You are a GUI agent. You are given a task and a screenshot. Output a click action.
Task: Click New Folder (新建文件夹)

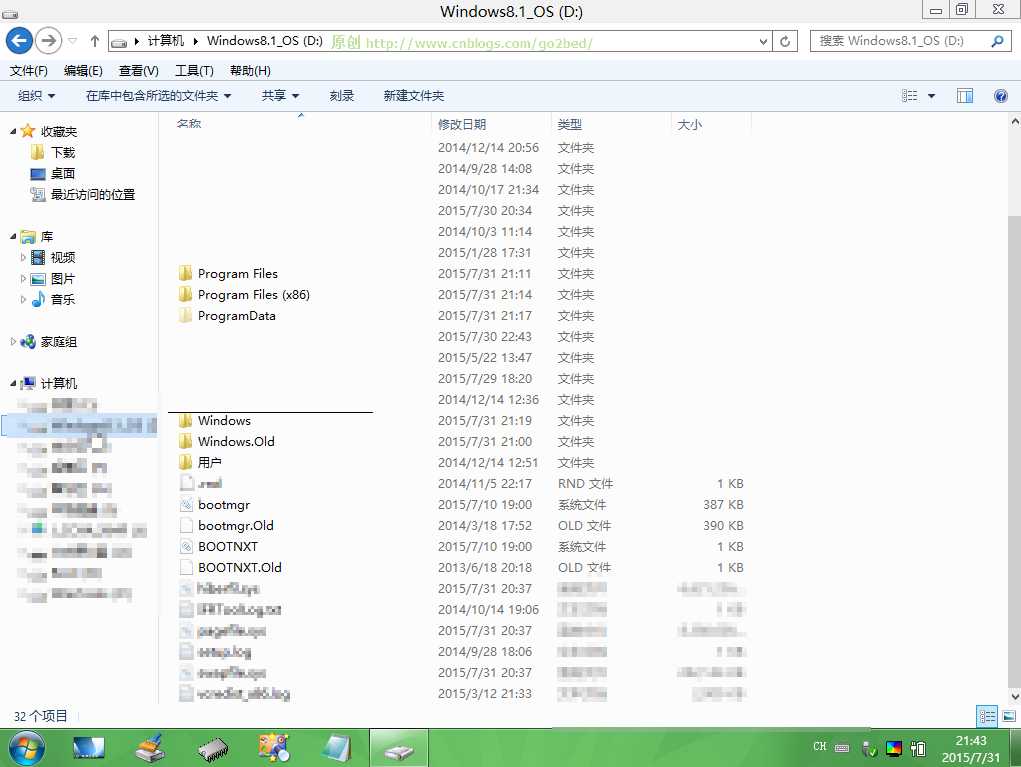pos(413,96)
